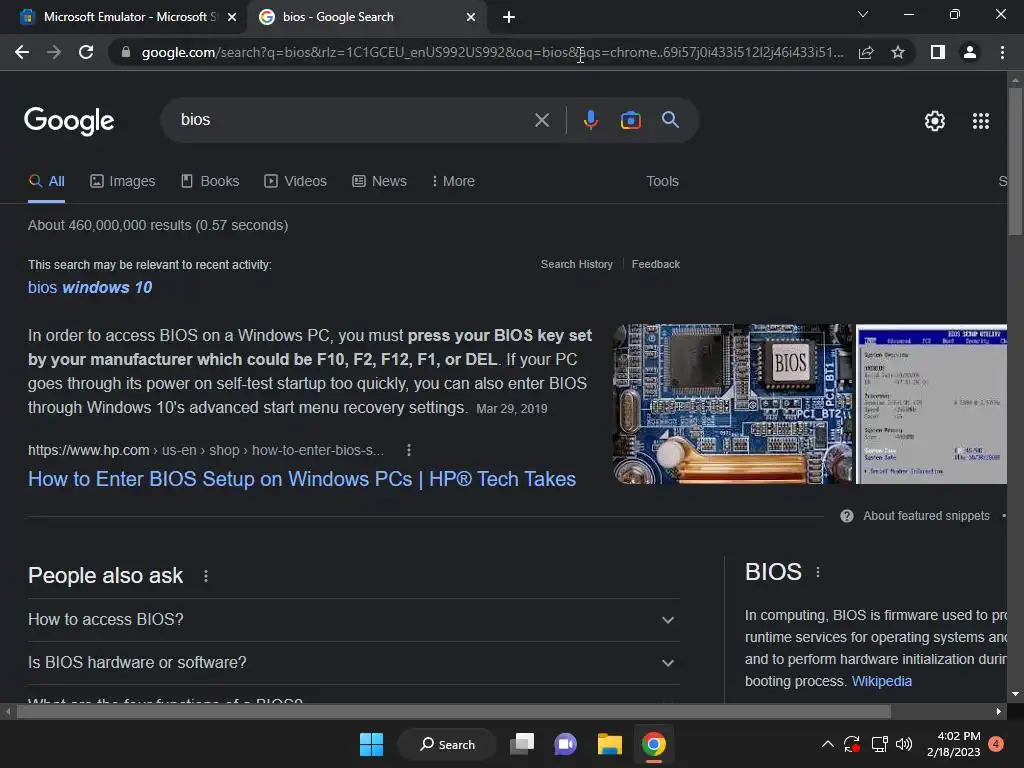
Task: Open the More search filters menu
Action: click(x=453, y=182)
